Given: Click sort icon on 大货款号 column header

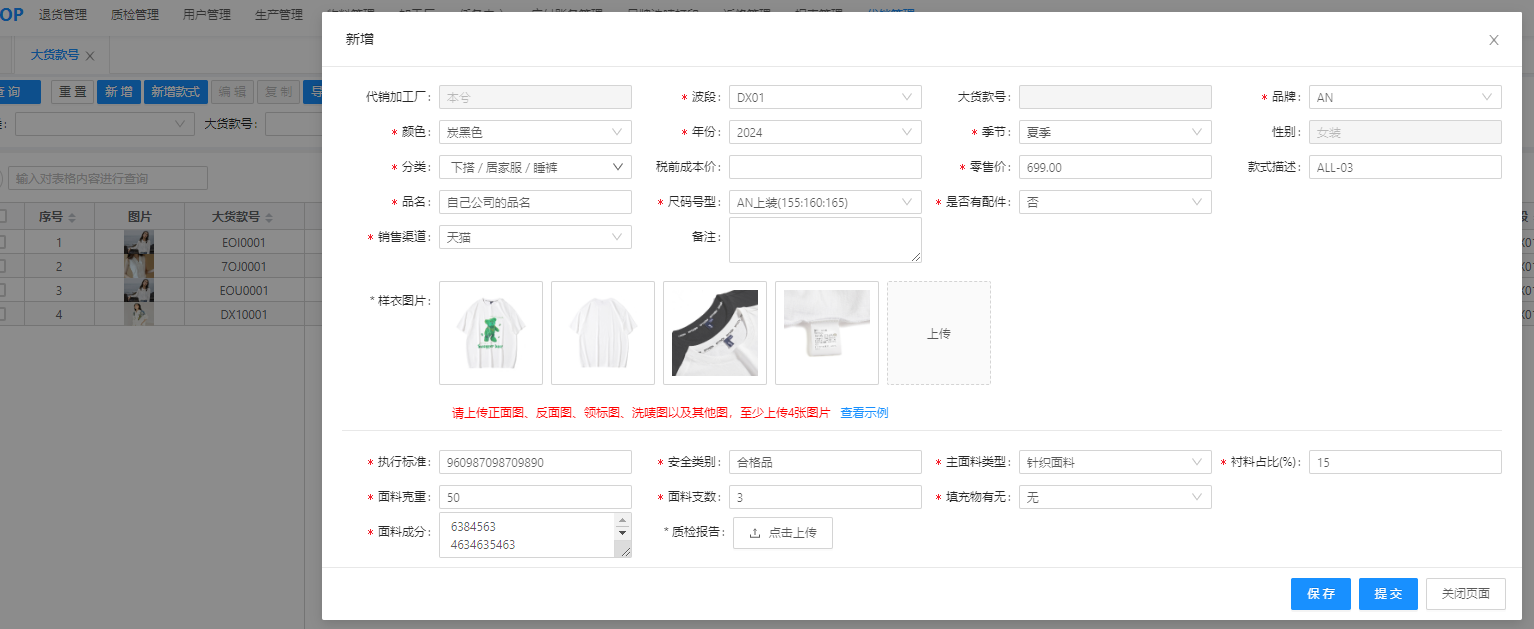Looking at the screenshot, I should (269, 217).
